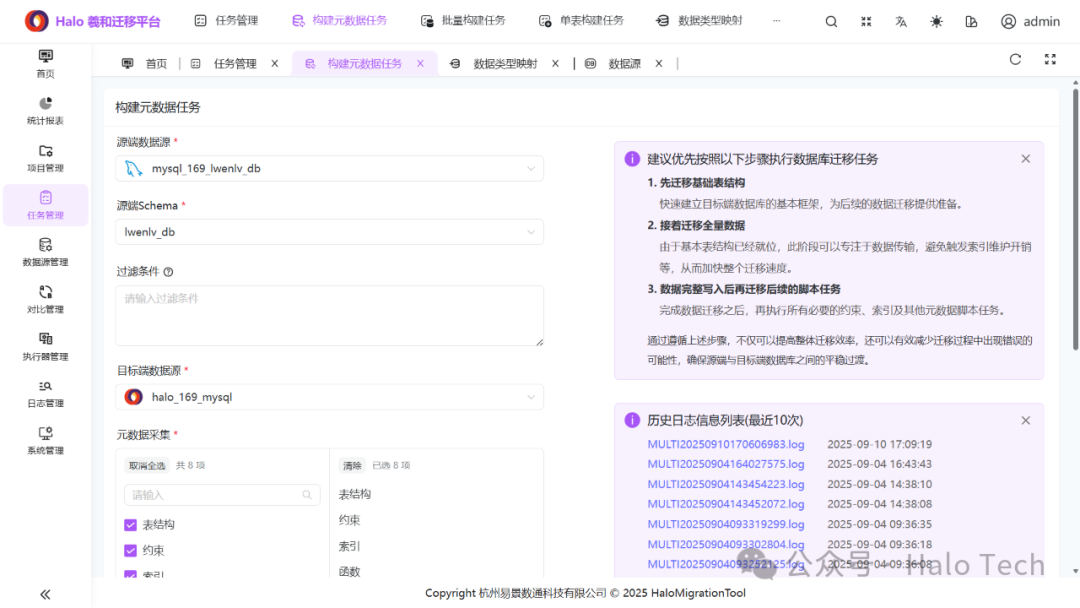Image resolution: width=1080 pixels, height=608 pixels.
Task: Open log MULTI20250904143454223.log
Action: 725,484
